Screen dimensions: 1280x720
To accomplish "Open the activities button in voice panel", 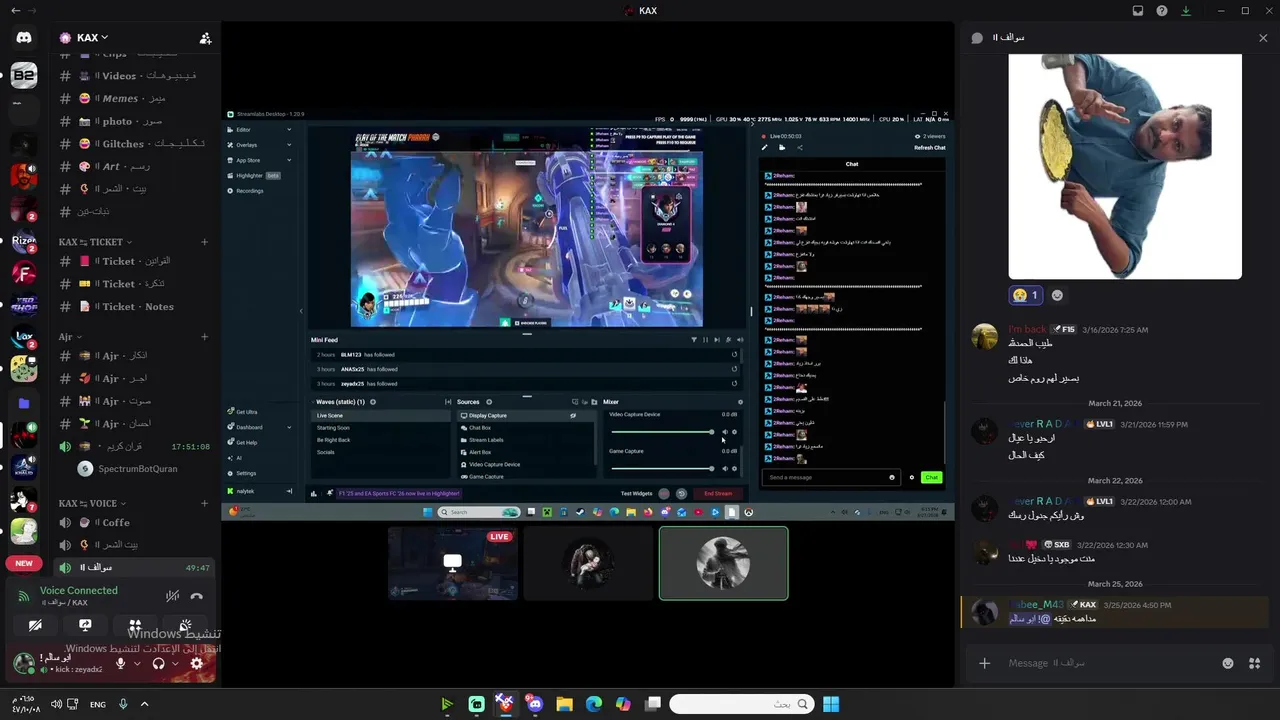I will 135,626.
